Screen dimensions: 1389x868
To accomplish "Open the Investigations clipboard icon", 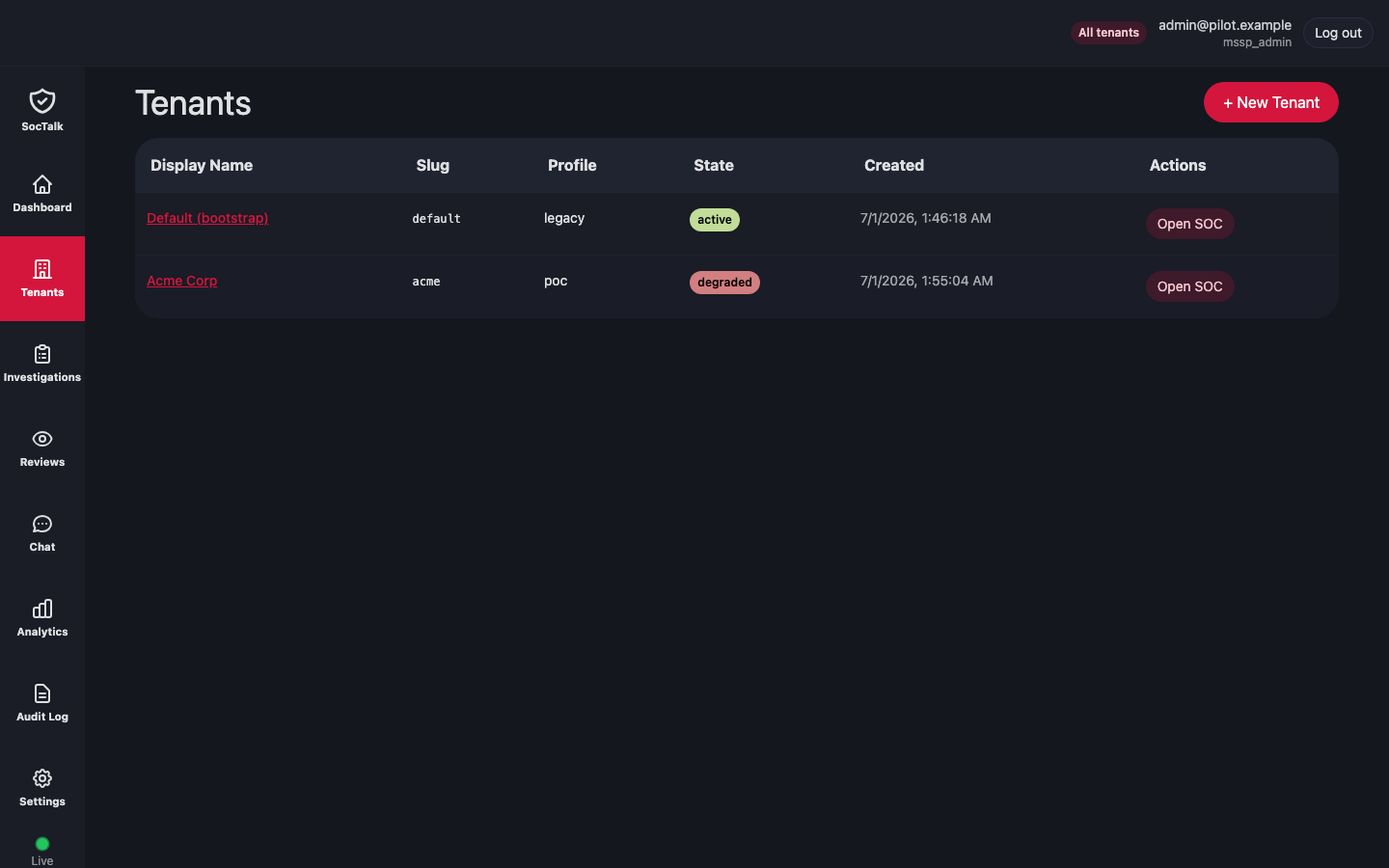I will click(x=42, y=354).
